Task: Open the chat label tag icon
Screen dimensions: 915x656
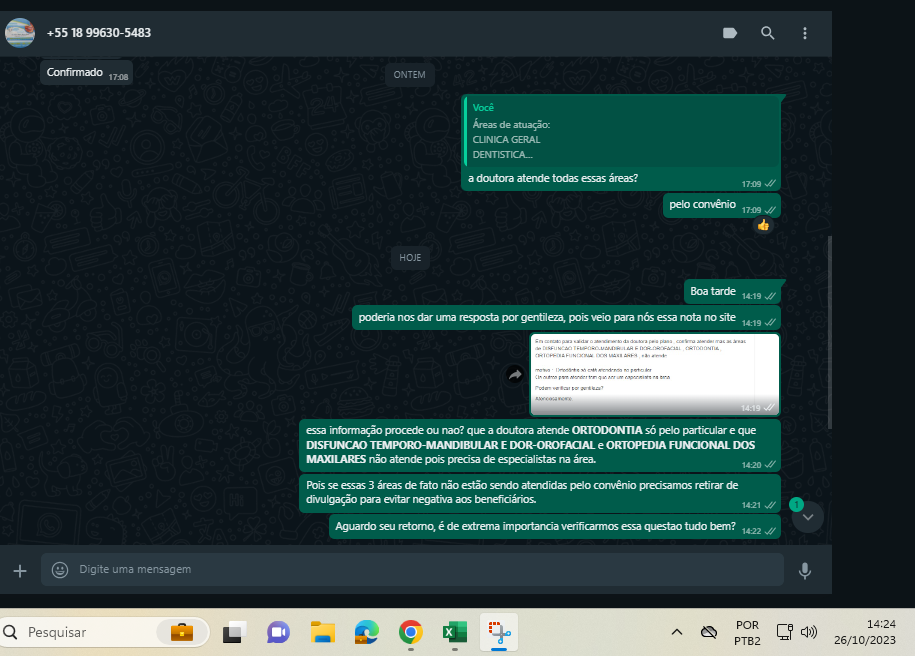Action: (729, 33)
